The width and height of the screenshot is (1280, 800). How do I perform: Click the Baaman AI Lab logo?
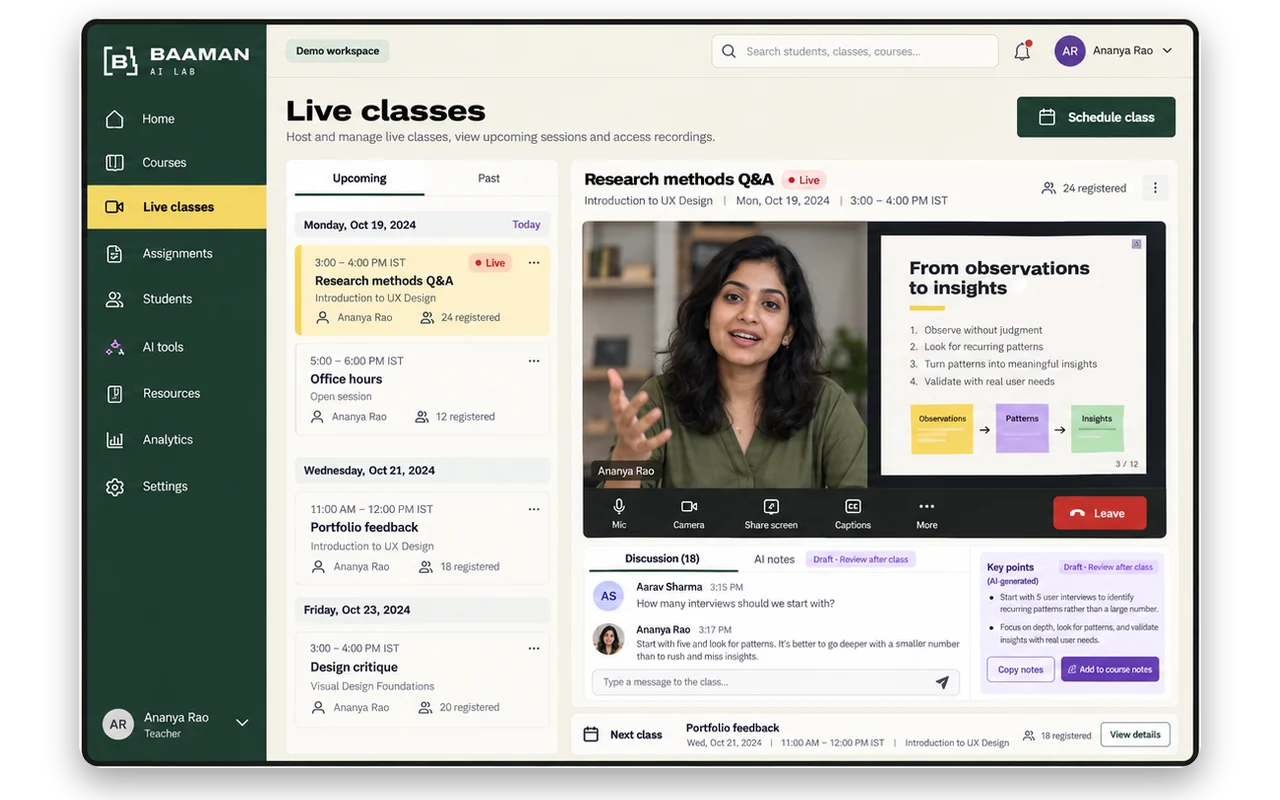176,60
